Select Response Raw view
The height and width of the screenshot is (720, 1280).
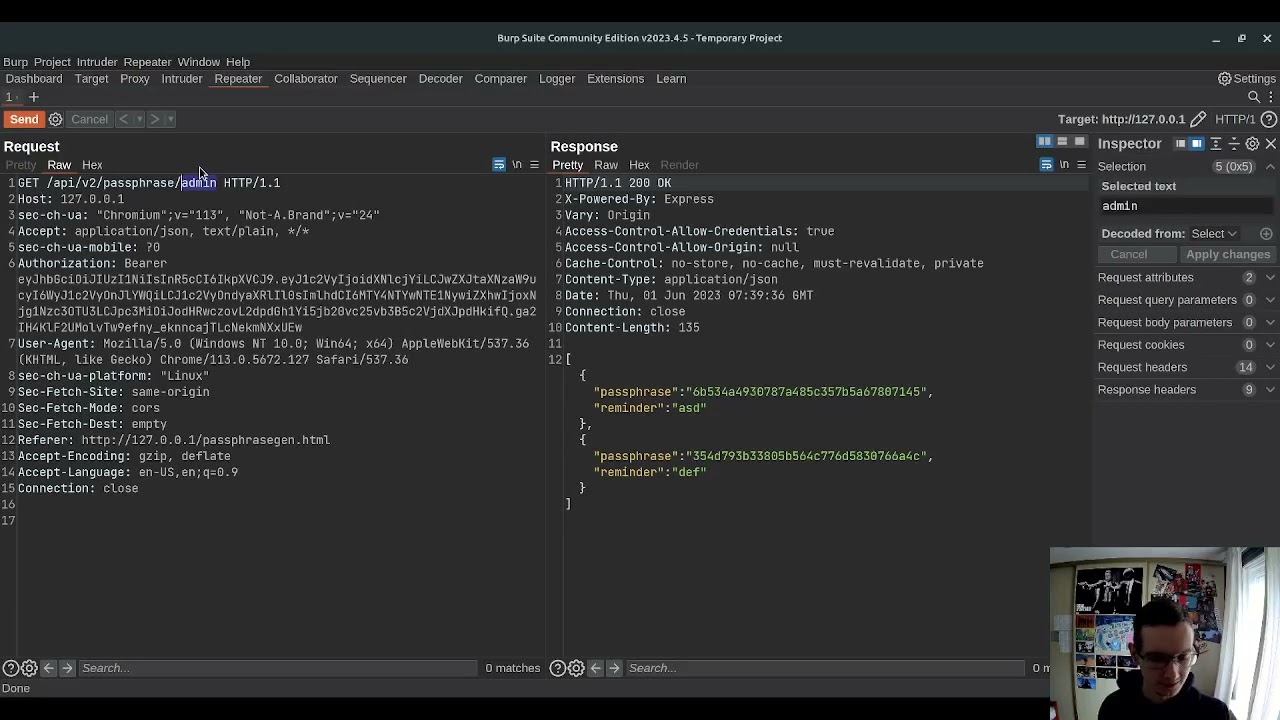[606, 165]
